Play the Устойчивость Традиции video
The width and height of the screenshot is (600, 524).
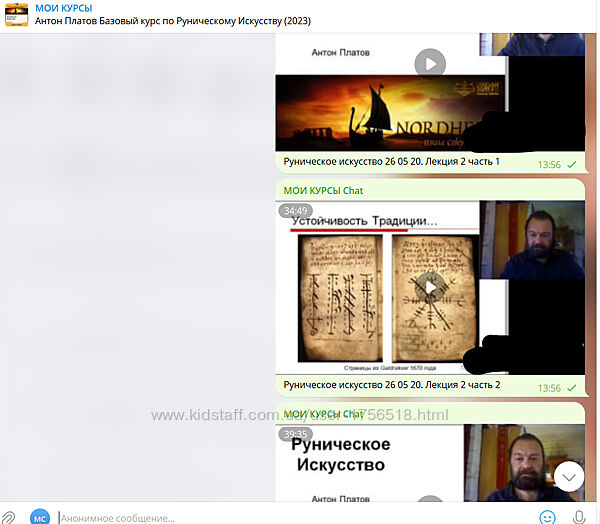coord(430,287)
